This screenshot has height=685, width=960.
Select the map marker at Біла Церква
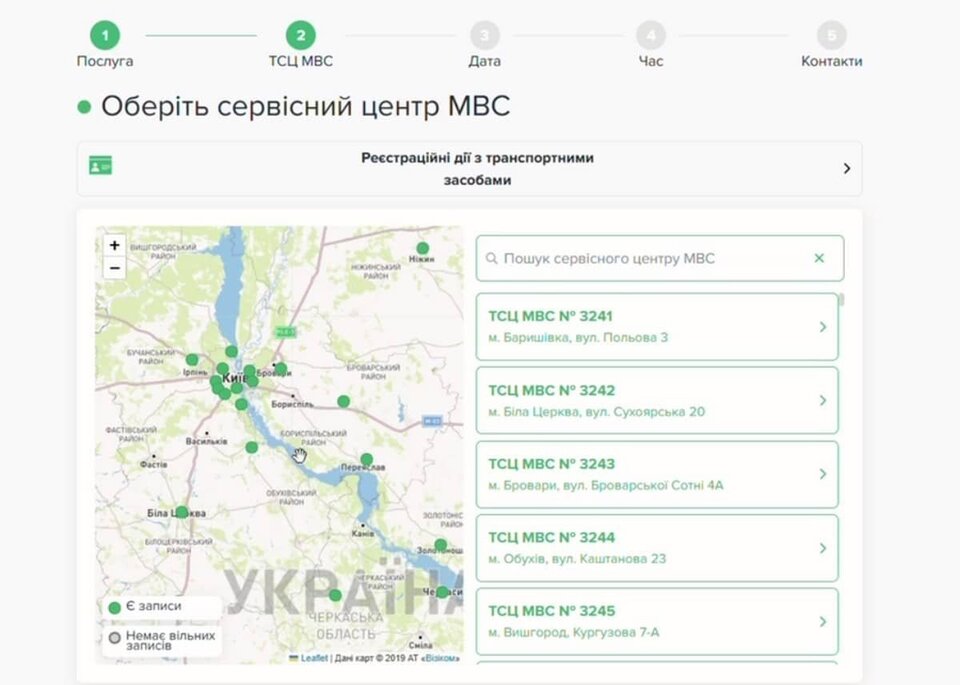pyautogui.click(x=182, y=512)
